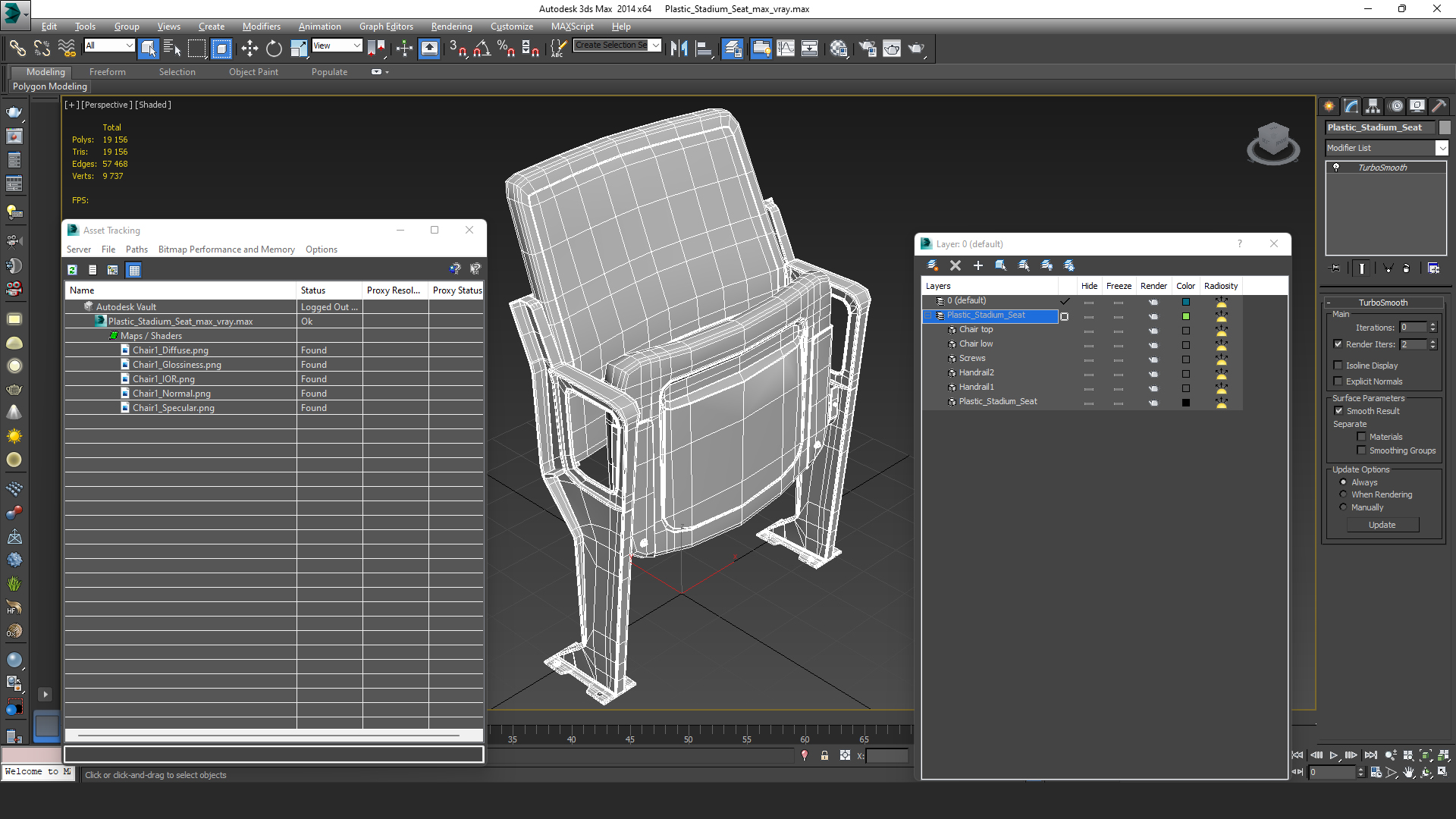Image resolution: width=1456 pixels, height=819 pixels.
Task: Enable Separate by Smoothing Groups checkbox
Action: [1361, 450]
